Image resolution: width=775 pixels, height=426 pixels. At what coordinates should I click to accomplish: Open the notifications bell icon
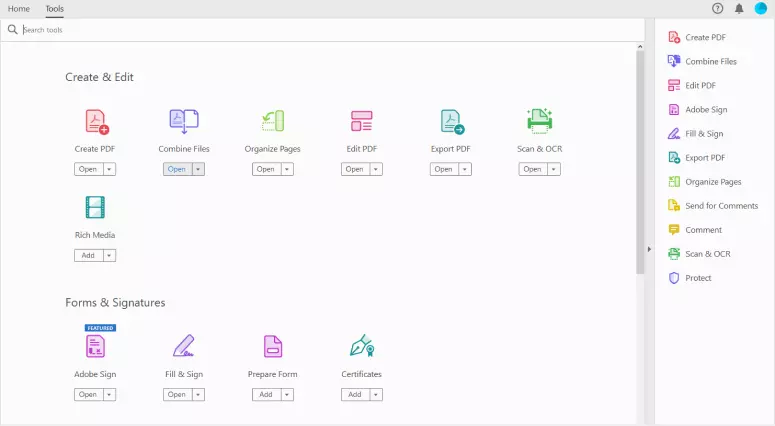coord(739,8)
